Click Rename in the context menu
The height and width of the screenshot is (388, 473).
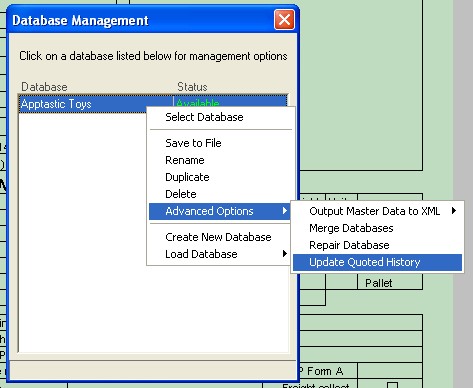pyautogui.click(x=221, y=160)
